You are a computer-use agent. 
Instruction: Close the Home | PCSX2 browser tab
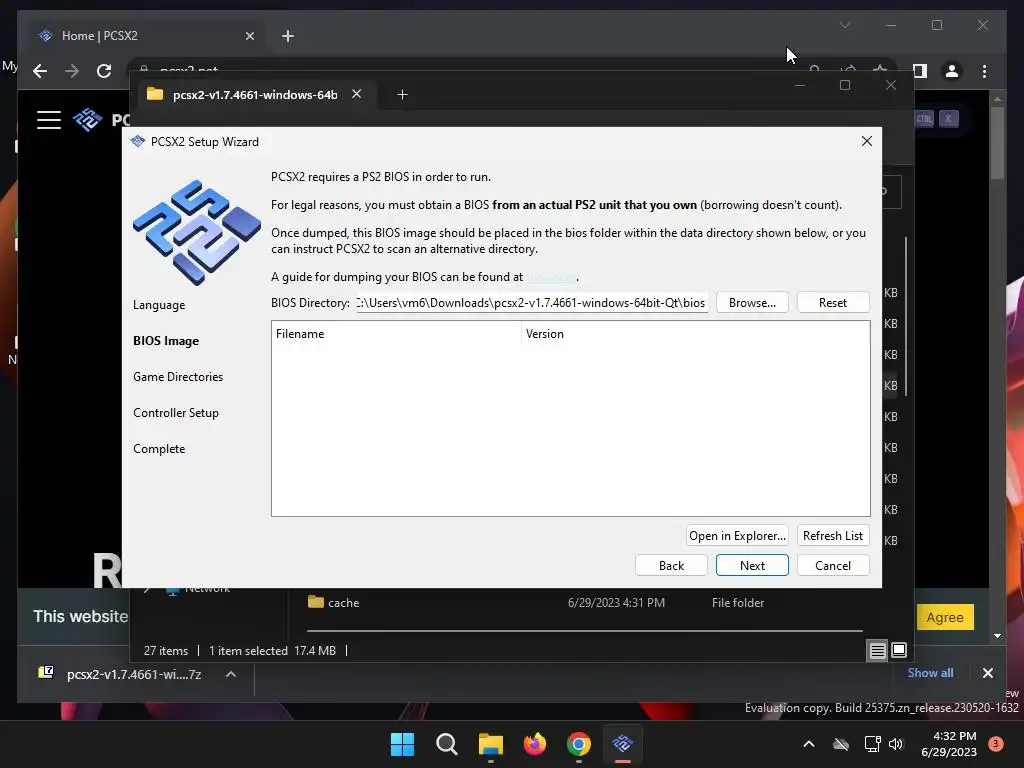pos(249,36)
